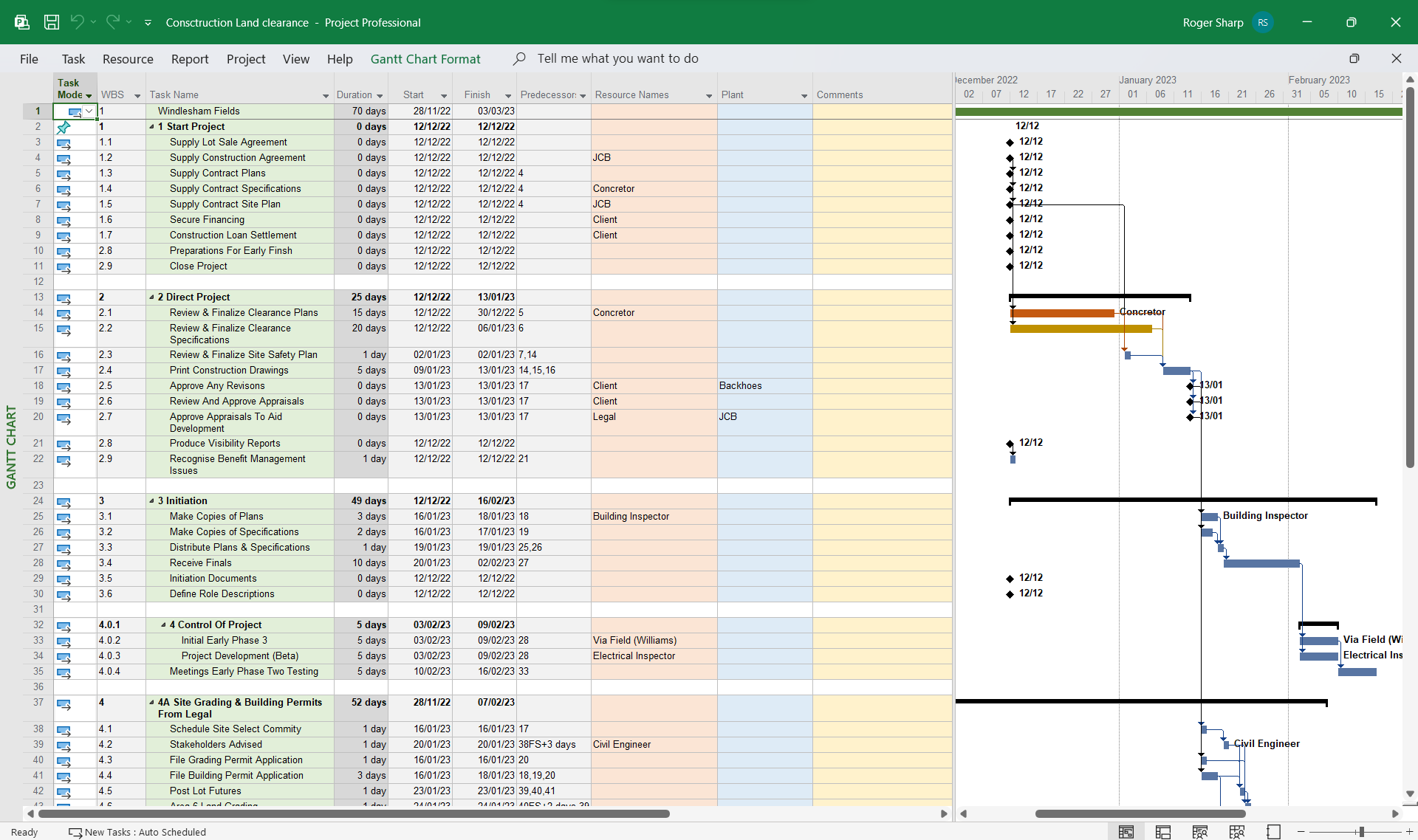Click the auto-scheduled task mode icon on row 3

[64, 142]
